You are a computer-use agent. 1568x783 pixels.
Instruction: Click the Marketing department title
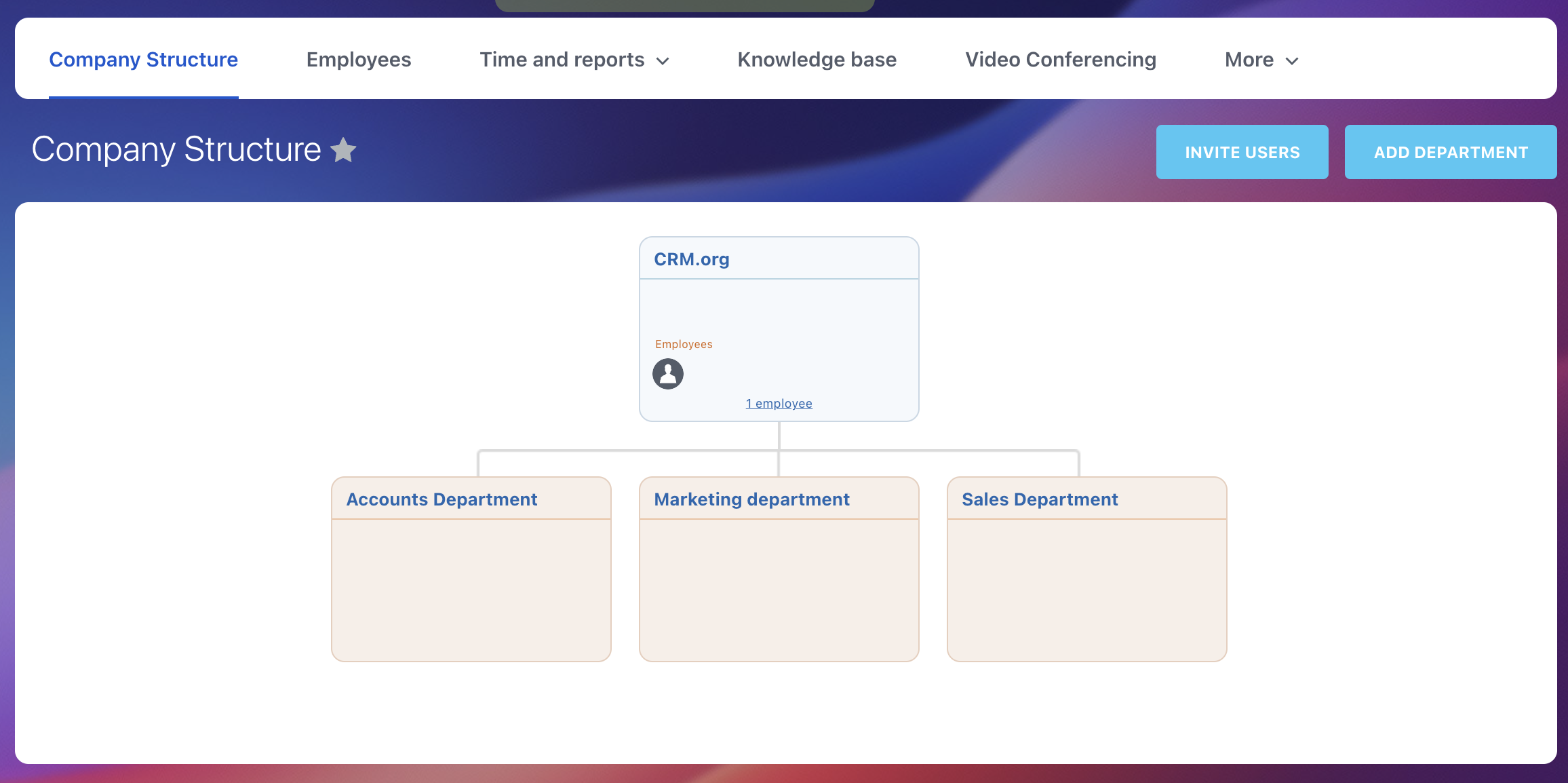tap(751, 499)
